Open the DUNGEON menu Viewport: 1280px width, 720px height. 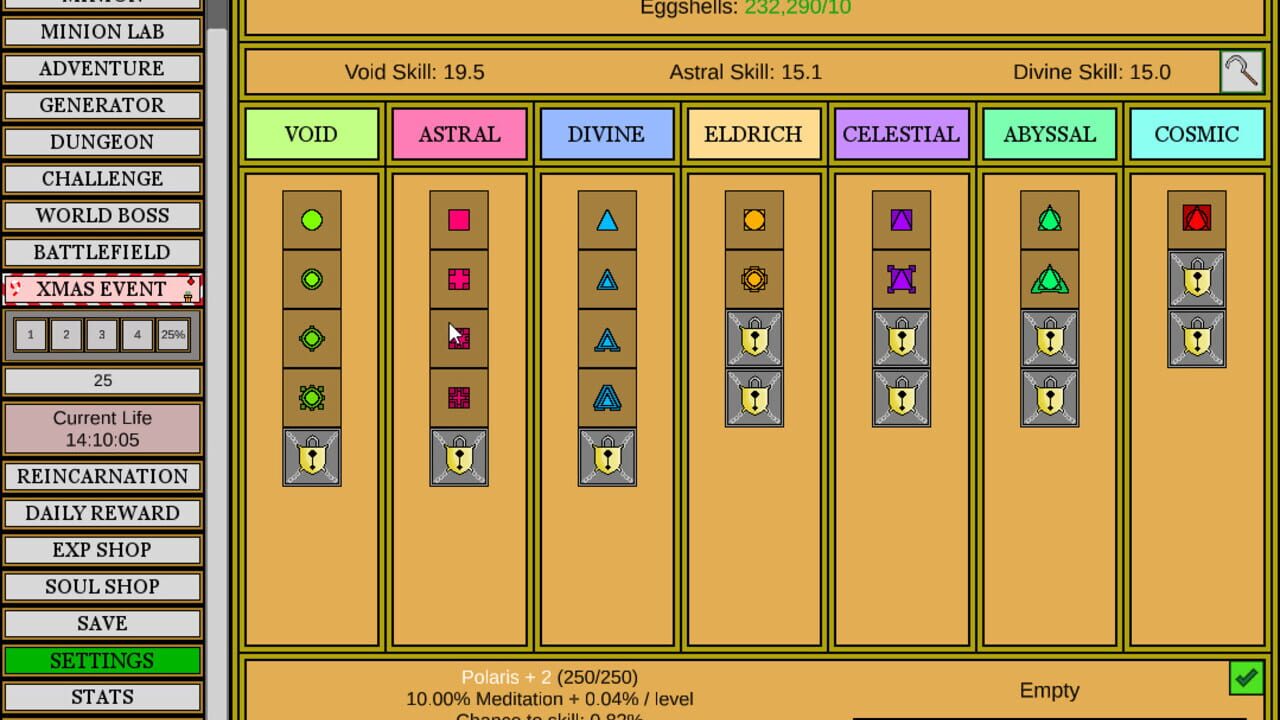coord(102,142)
